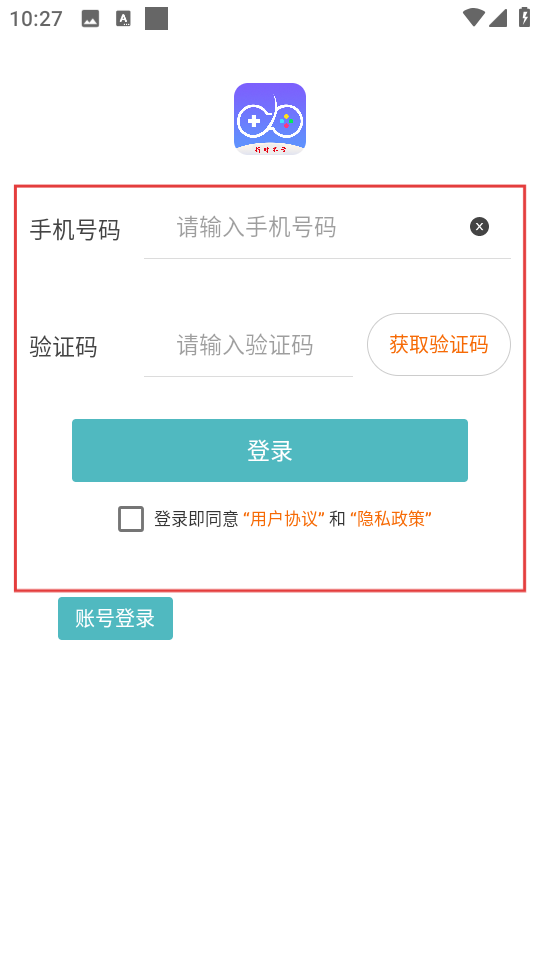Tap the letter A keyboard icon in status bar
The image size is (540, 960).
(123, 19)
